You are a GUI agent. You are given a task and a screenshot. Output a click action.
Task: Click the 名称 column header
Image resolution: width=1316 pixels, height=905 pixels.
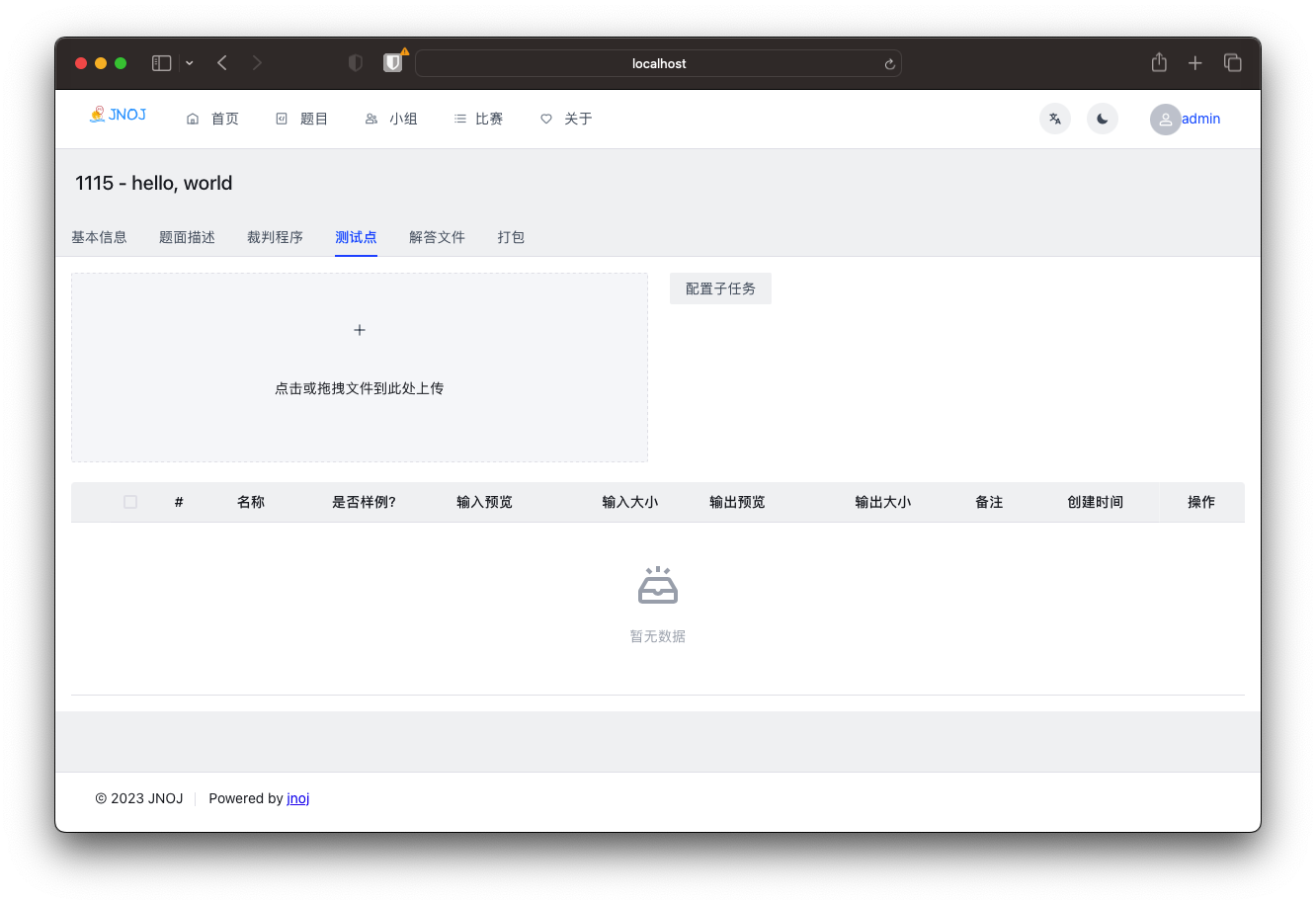pyautogui.click(x=251, y=502)
